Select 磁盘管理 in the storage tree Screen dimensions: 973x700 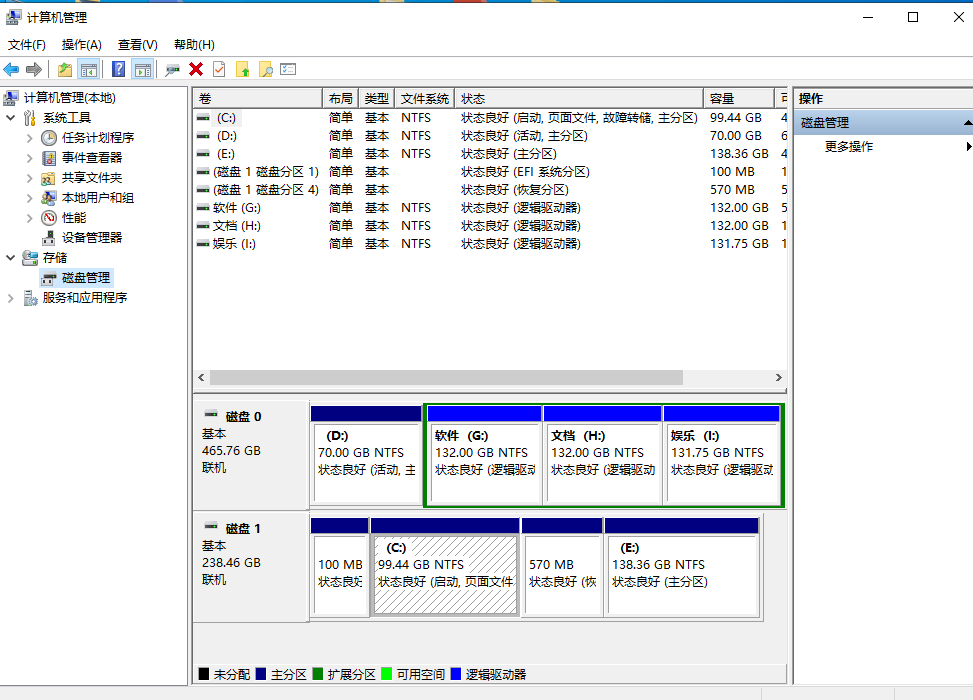[x=85, y=278]
